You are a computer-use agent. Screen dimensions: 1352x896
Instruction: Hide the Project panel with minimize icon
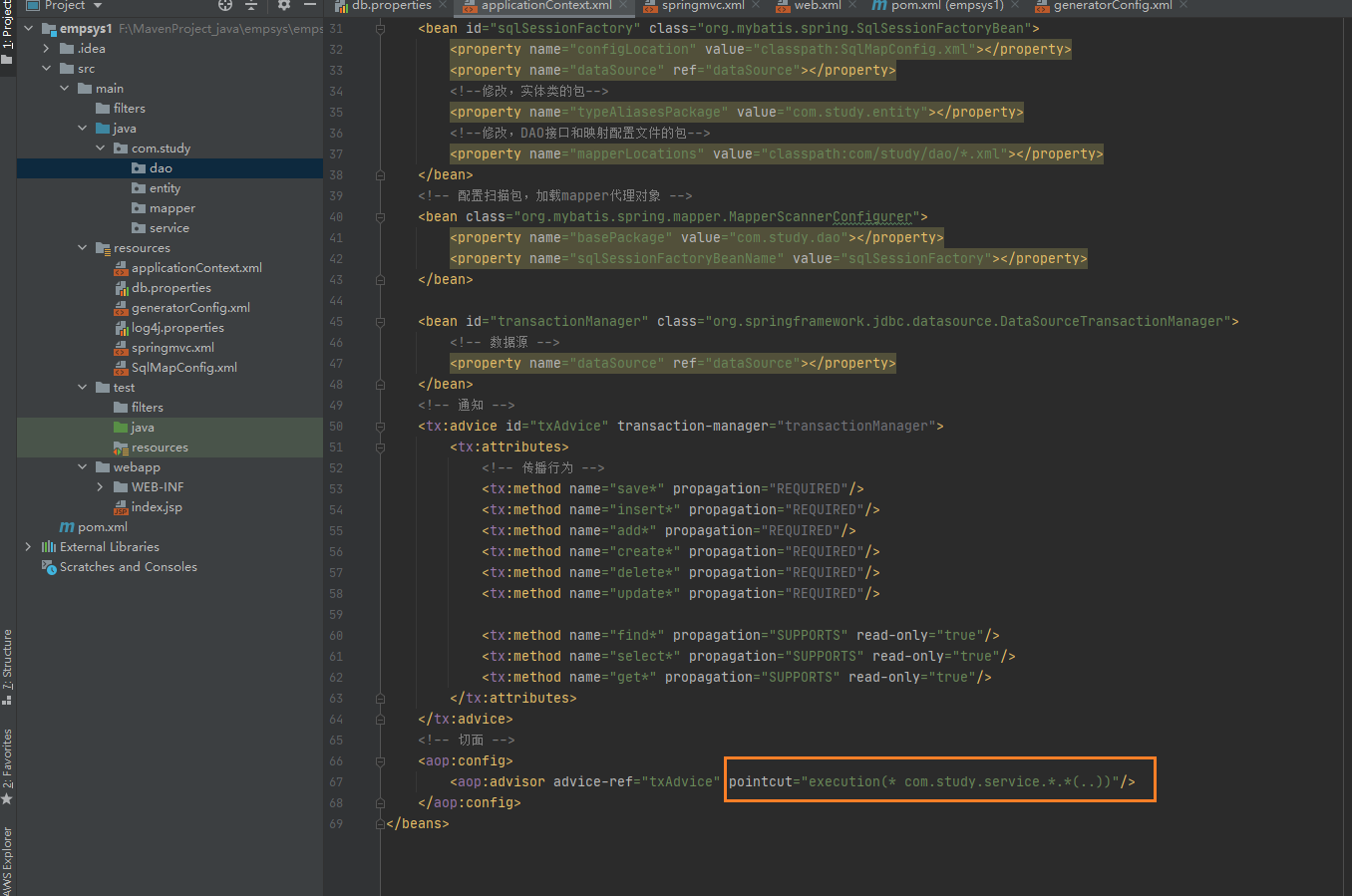point(310,5)
